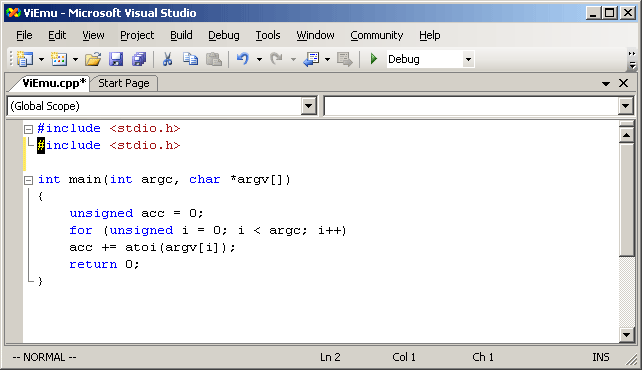Click the Navigate Backward icon
This screenshot has height=370, width=642.
(311, 59)
